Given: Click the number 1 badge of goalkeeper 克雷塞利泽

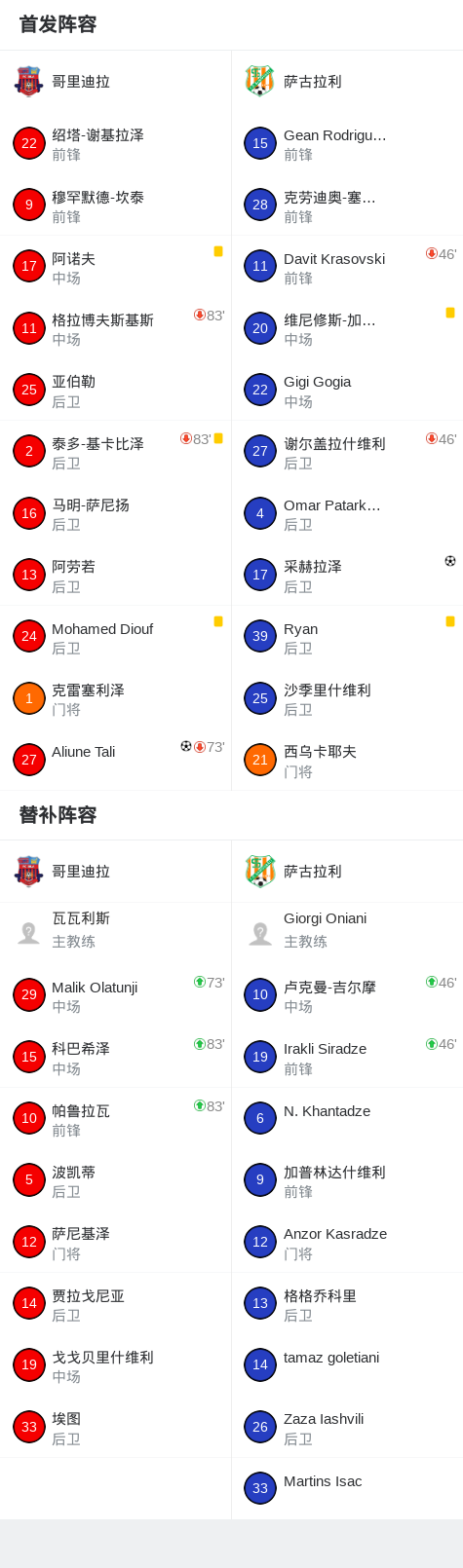Looking at the screenshot, I should [x=29, y=698].
